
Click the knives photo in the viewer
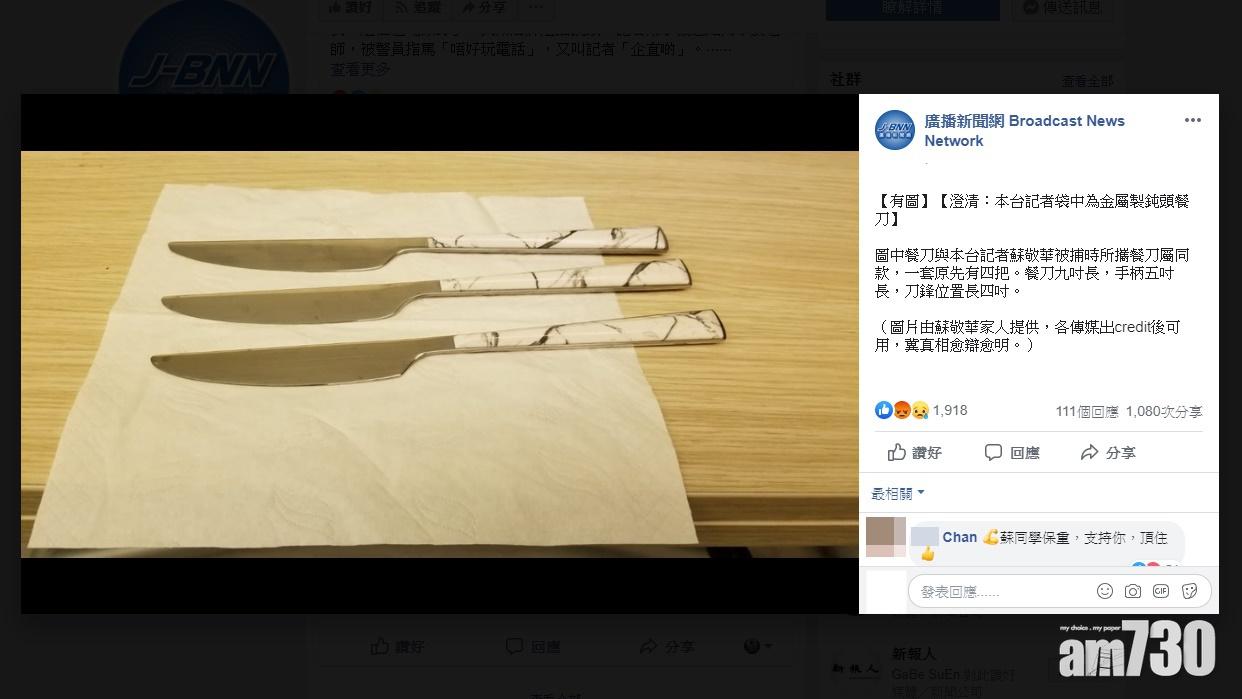(x=440, y=354)
